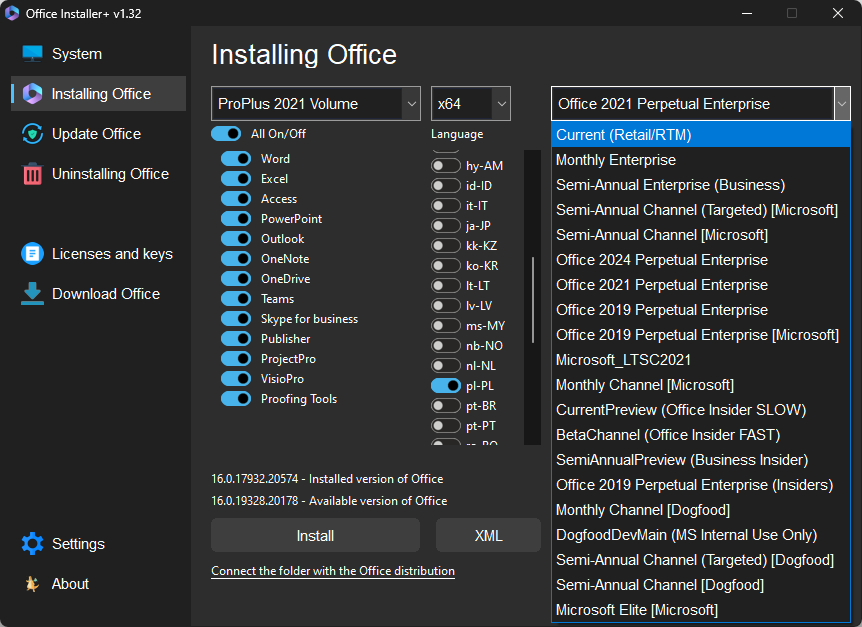Collapse the Office 2021 Perpetual Enterprise channel dropdown
Viewport: 862px width, 627px height.
tap(700, 103)
